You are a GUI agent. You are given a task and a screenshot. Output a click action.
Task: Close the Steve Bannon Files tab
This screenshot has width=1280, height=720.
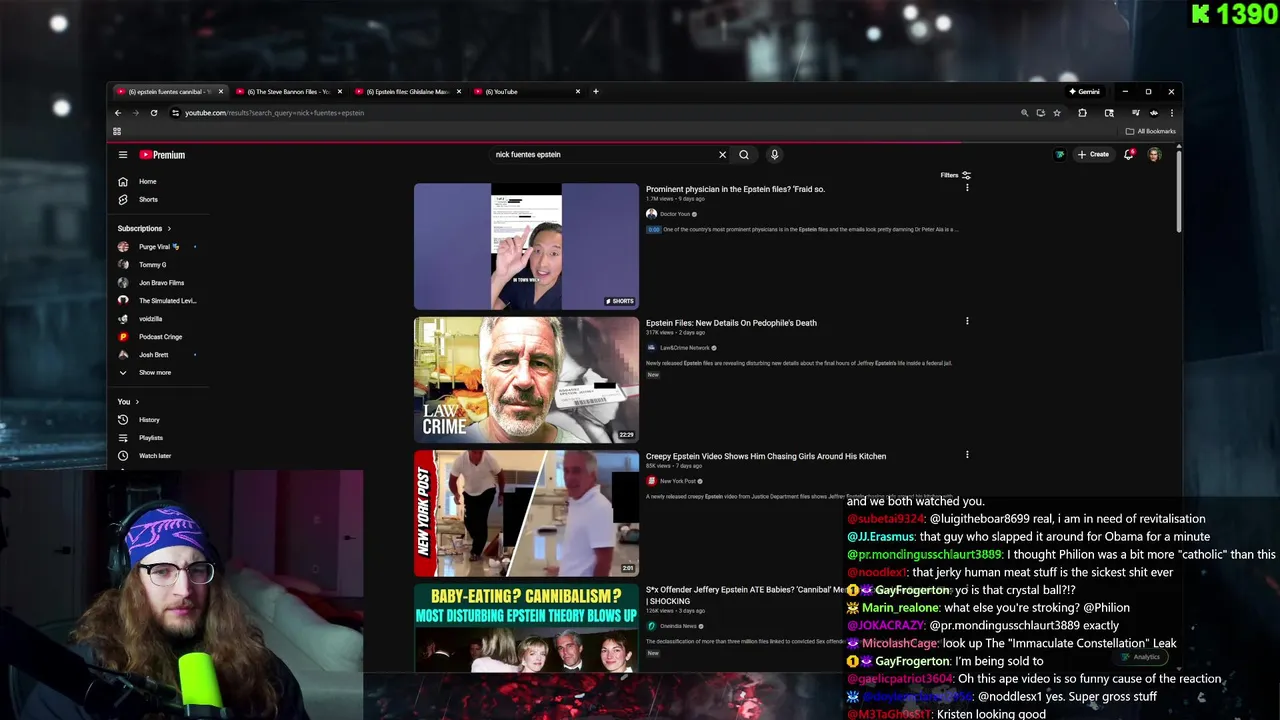[340, 92]
